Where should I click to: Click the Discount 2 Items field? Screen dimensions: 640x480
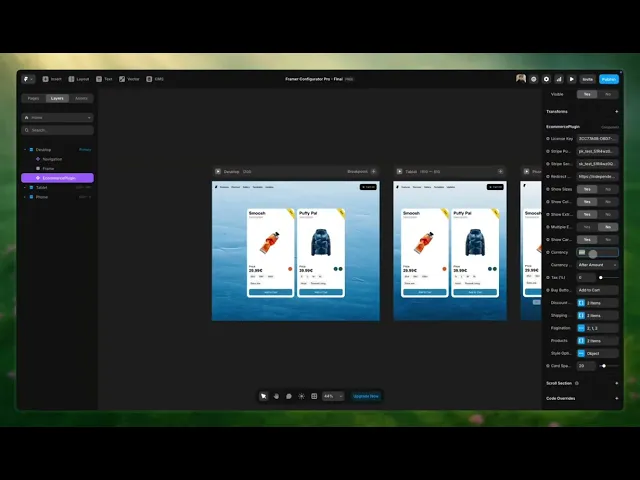click(598, 303)
